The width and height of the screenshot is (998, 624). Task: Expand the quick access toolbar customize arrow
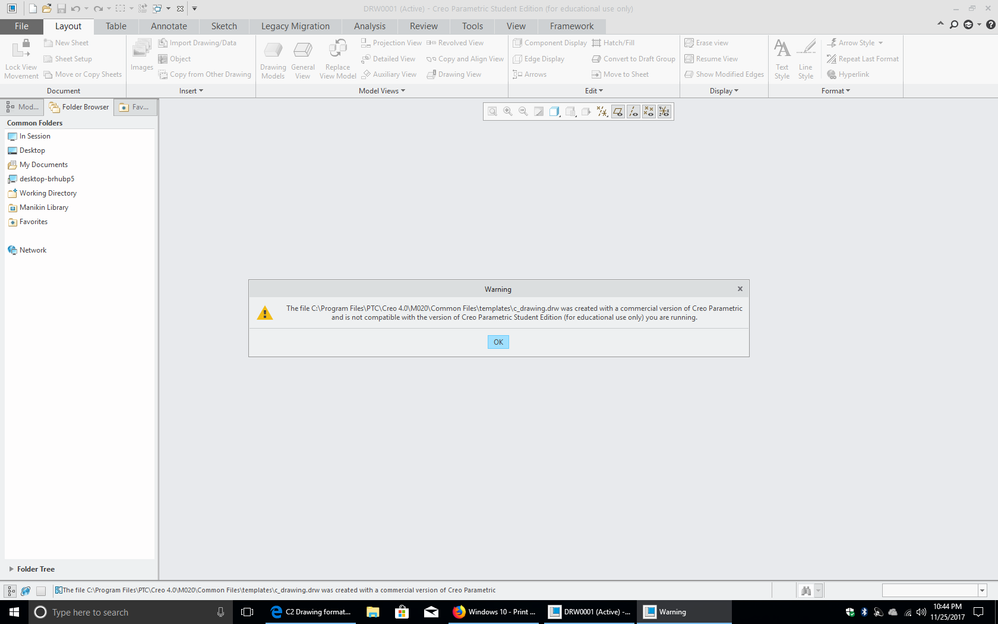click(194, 9)
